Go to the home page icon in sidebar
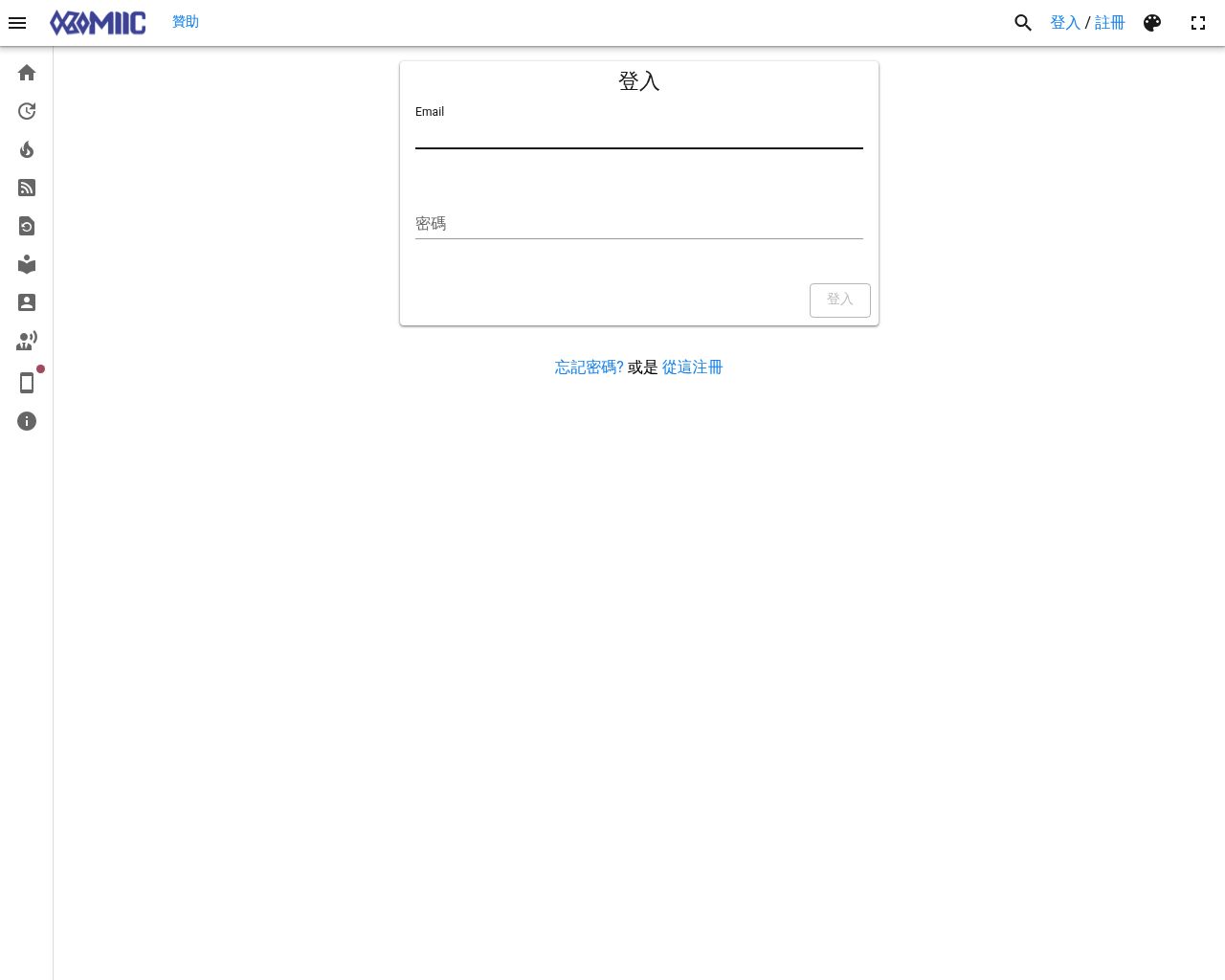This screenshot has height=980, width=1225. (27, 73)
